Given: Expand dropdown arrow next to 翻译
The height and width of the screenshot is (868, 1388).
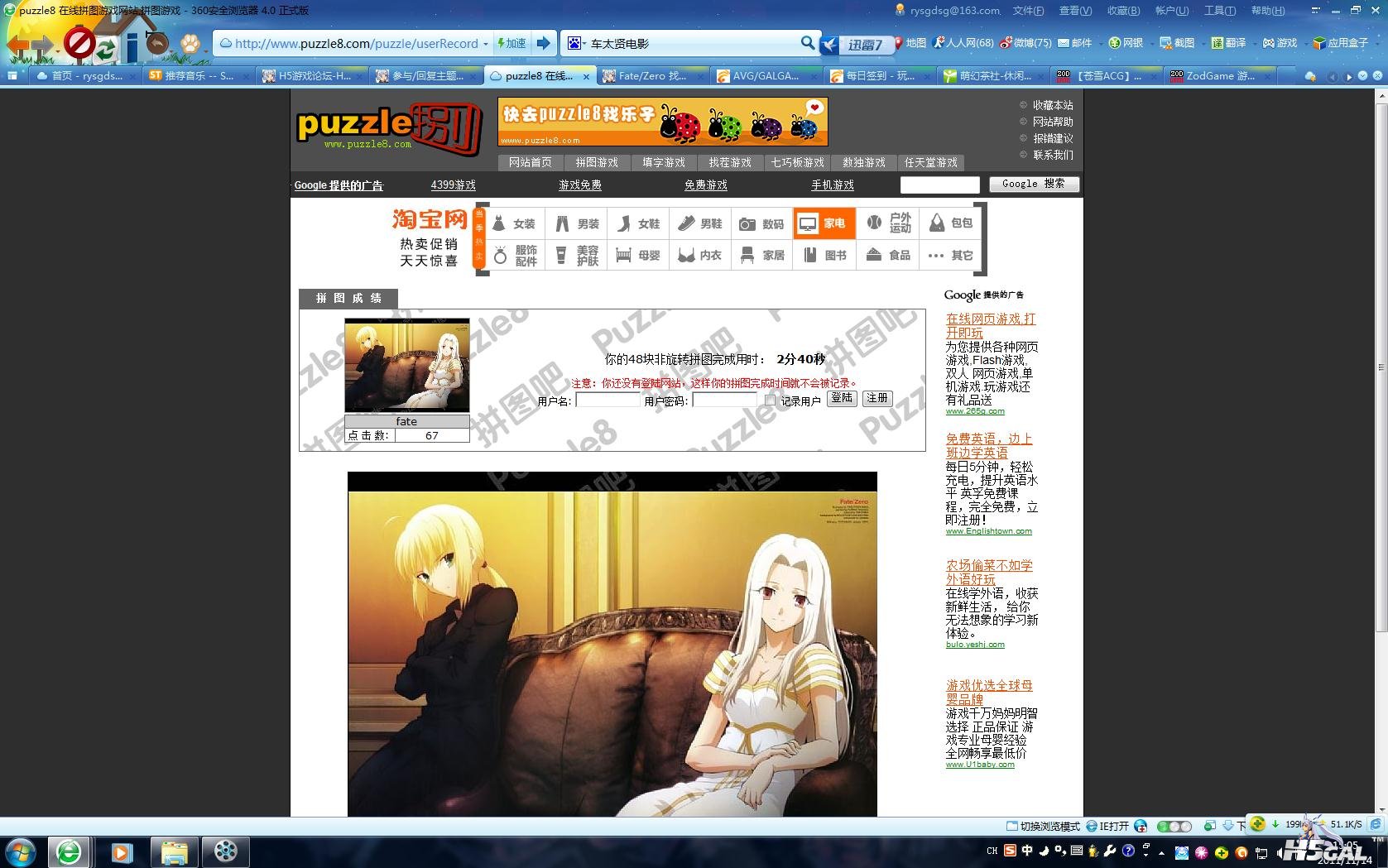Looking at the screenshot, I should 1253,43.
